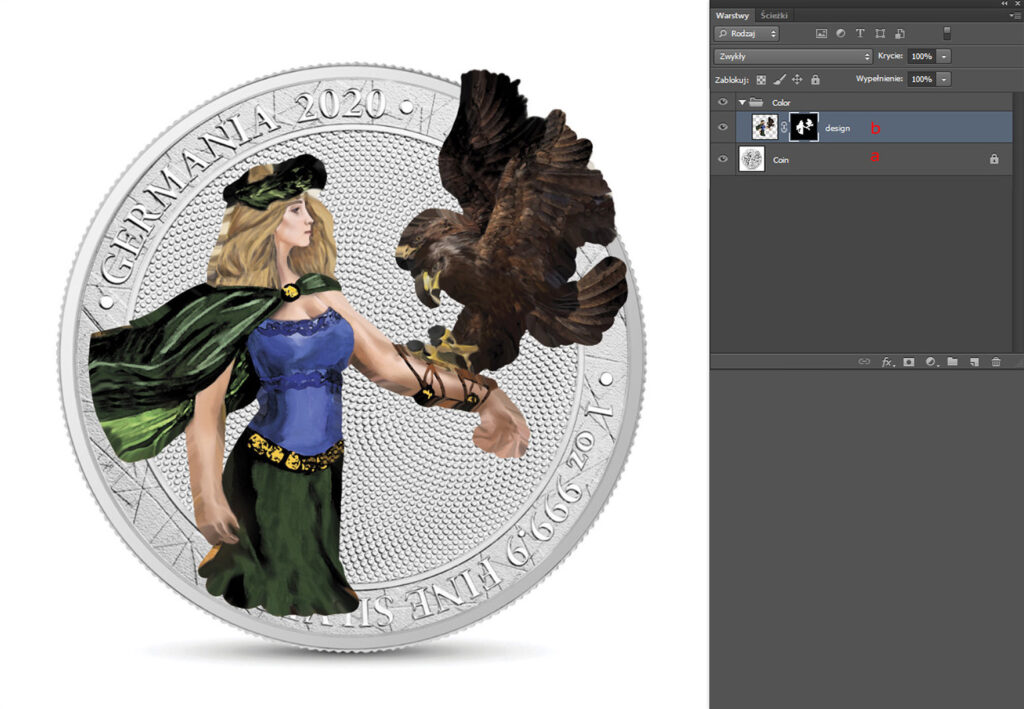Filter layers by adjustment layers icon
1024x709 pixels.
click(840, 33)
